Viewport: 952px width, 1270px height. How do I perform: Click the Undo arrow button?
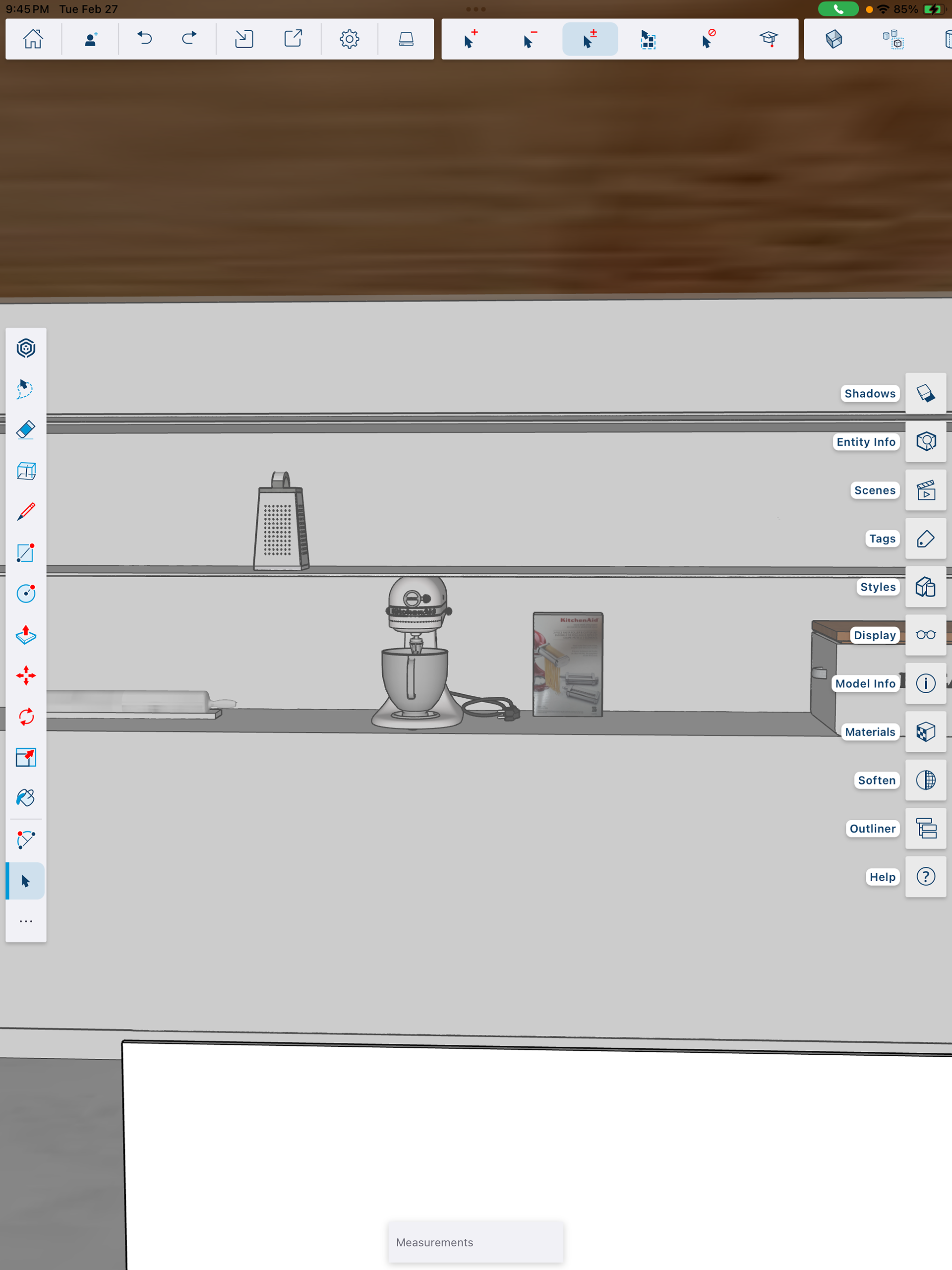pyautogui.click(x=145, y=39)
